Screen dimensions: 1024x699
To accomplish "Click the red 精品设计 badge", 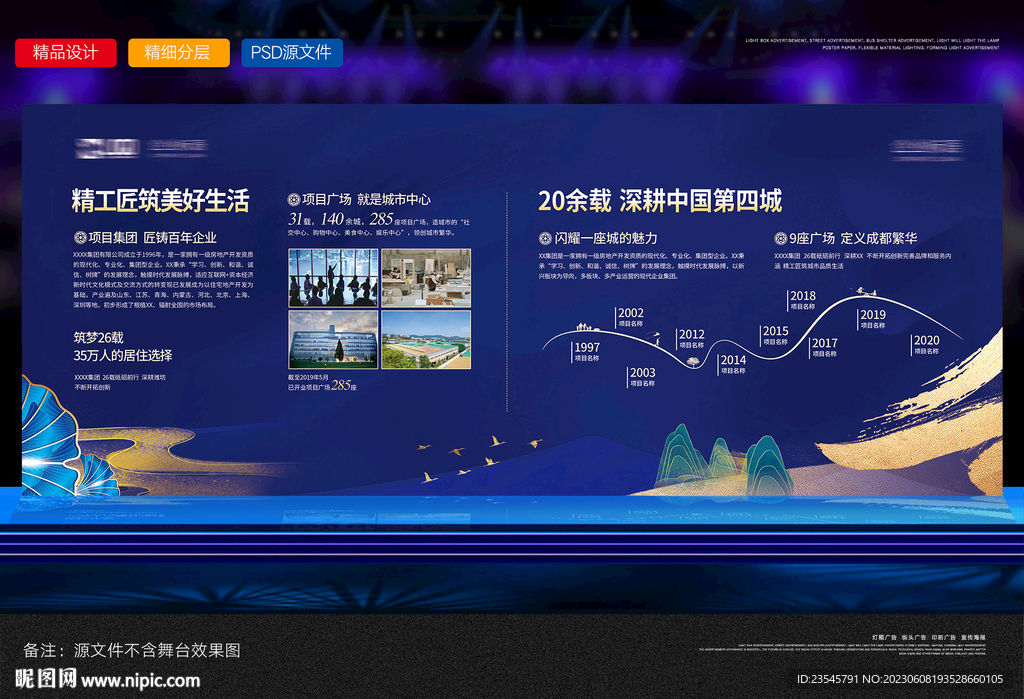I will click(66, 52).
